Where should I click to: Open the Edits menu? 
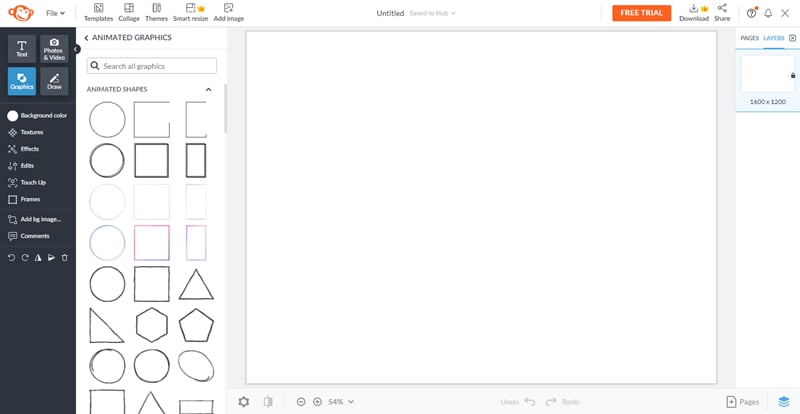(21, 166)
